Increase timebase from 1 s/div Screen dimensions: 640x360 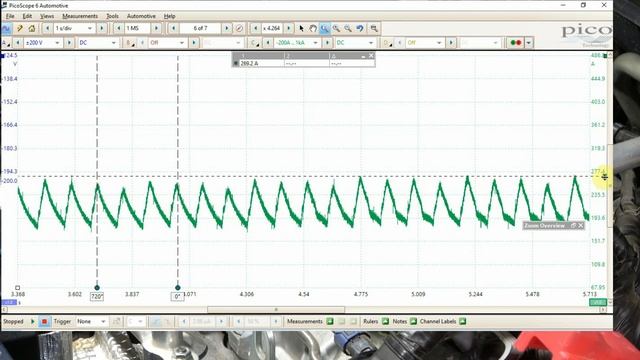coord(102,29)
